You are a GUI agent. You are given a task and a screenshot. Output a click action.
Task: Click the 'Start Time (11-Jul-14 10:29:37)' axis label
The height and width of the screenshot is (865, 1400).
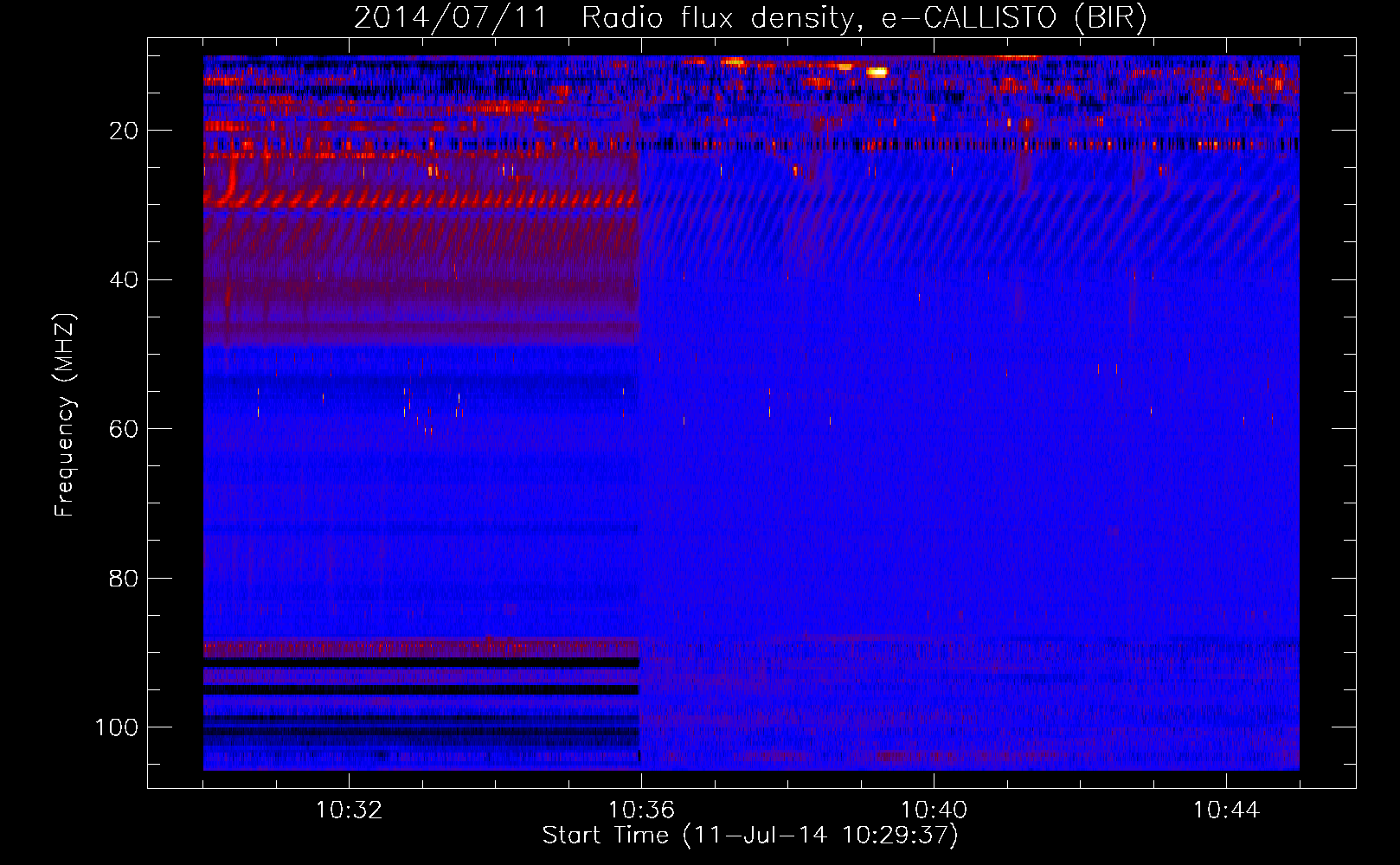pos(750,836)
